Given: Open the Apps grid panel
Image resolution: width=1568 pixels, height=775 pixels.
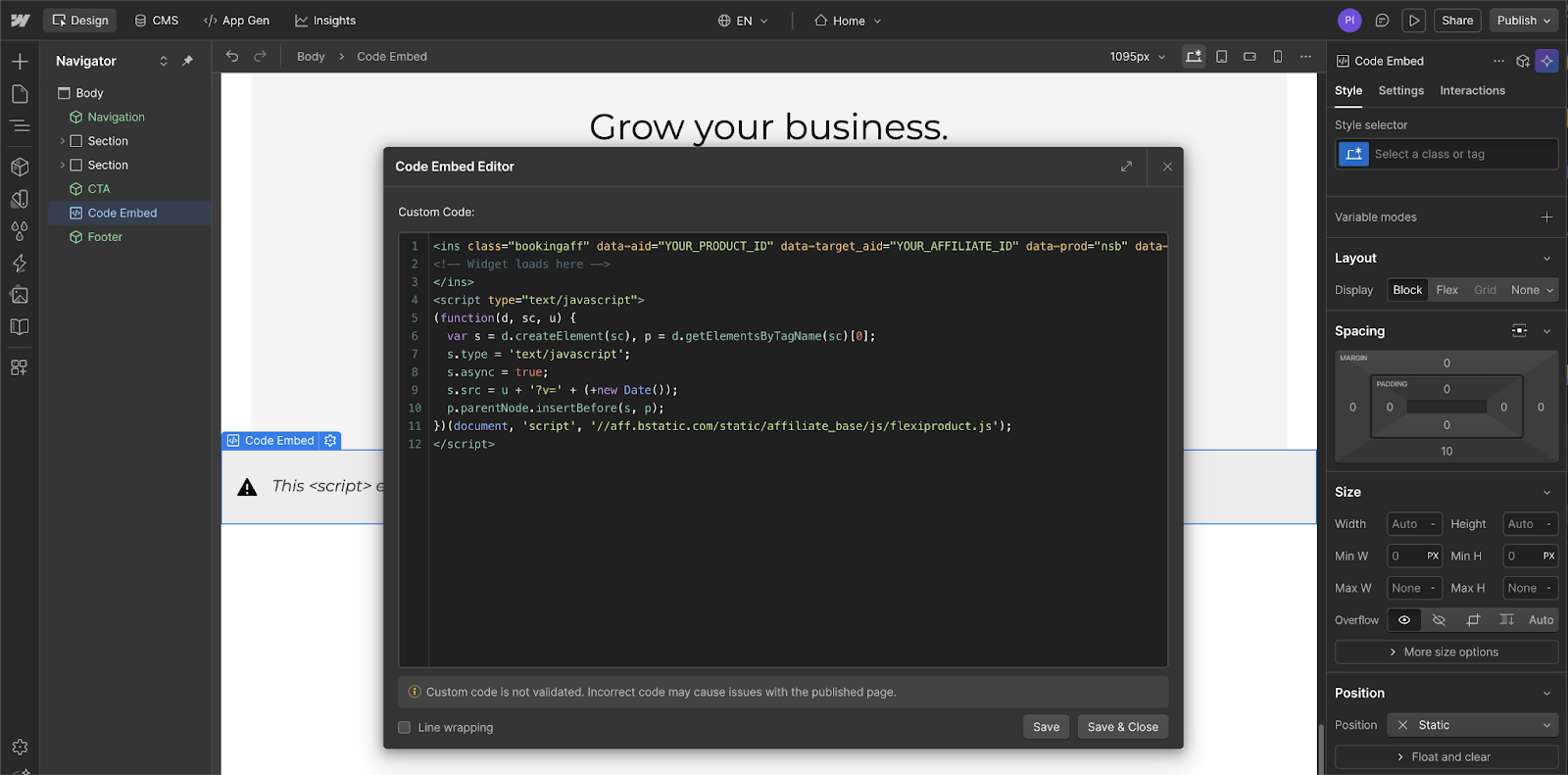Looking at the screenshot, I should pos(20,367).
